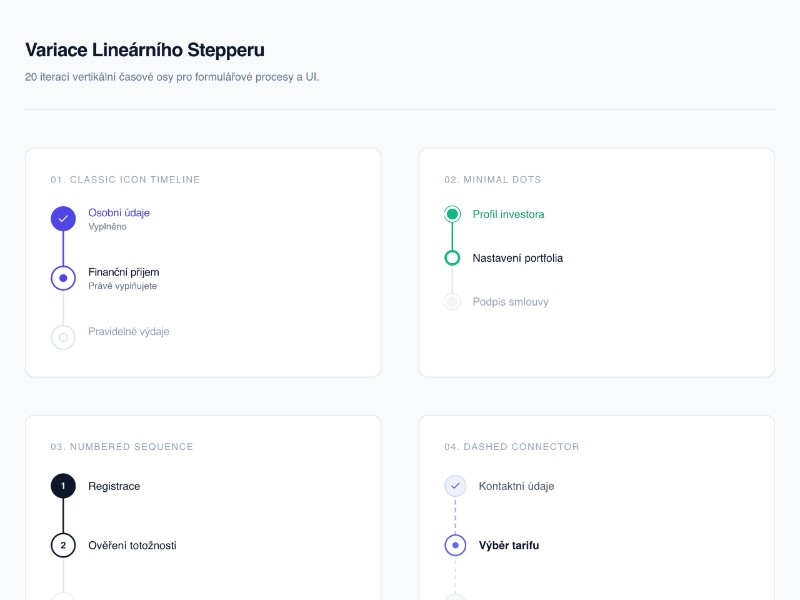The width and height of the screenshot is (800, 600).
Task: Select the step number 2 circle
Action: [63, 545]
